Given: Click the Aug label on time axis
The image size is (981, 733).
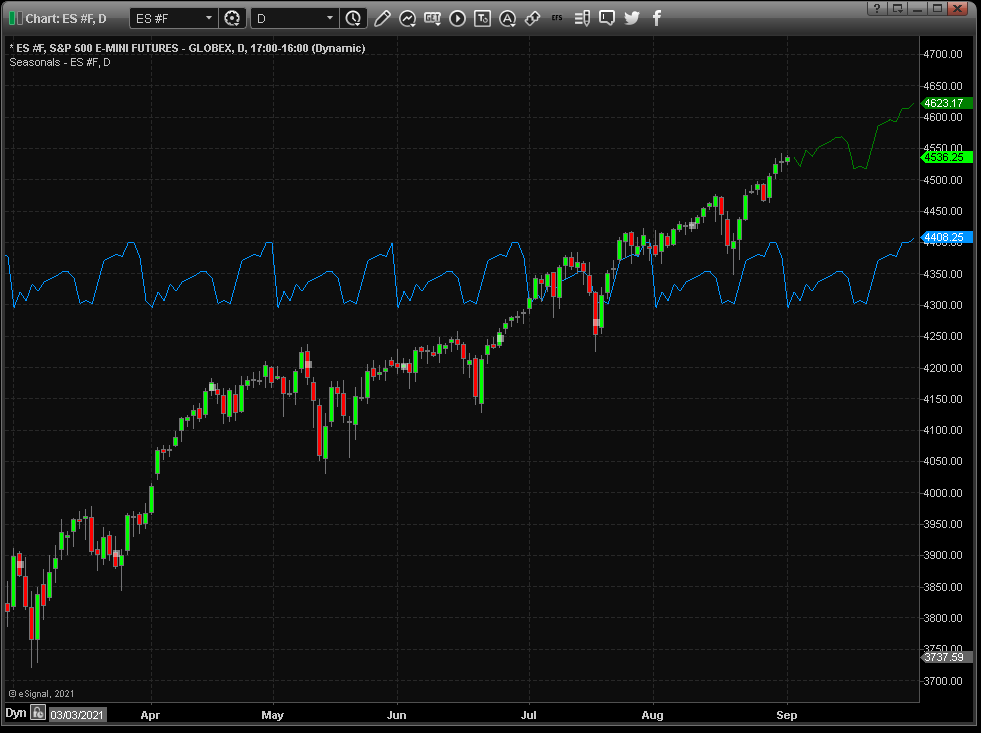Looking at the screenshot, I should pos(653,715).
